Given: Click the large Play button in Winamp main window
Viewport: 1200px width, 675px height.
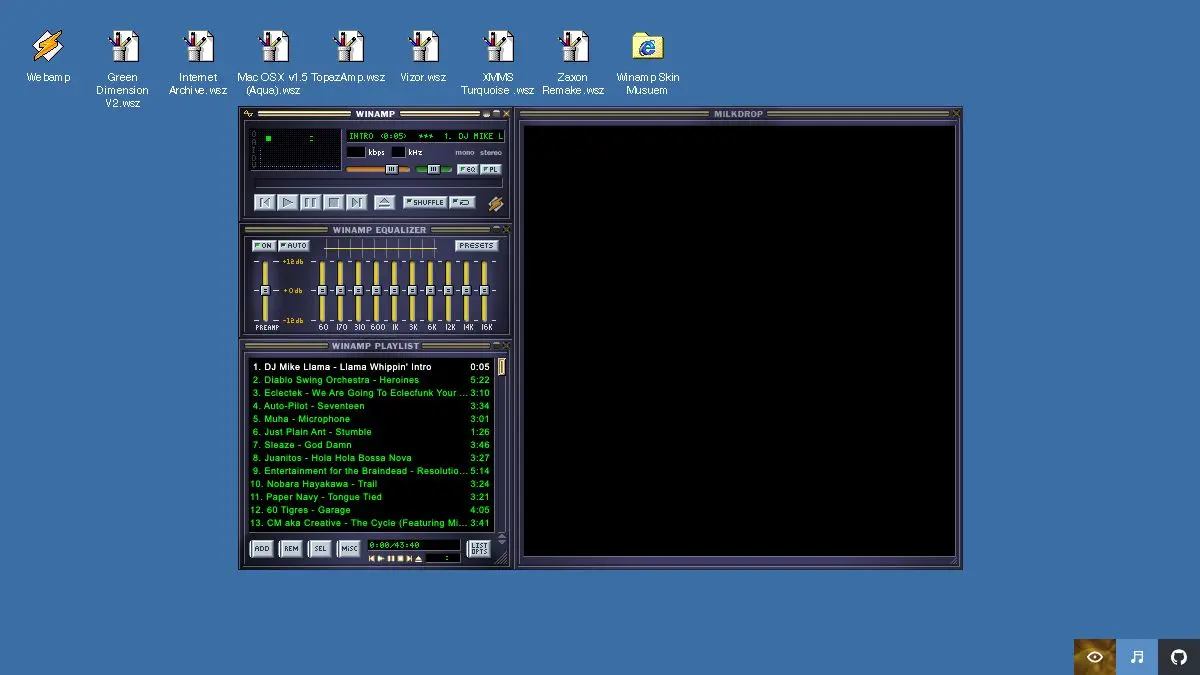Looking at the screenshot, I should coord(288,202).
